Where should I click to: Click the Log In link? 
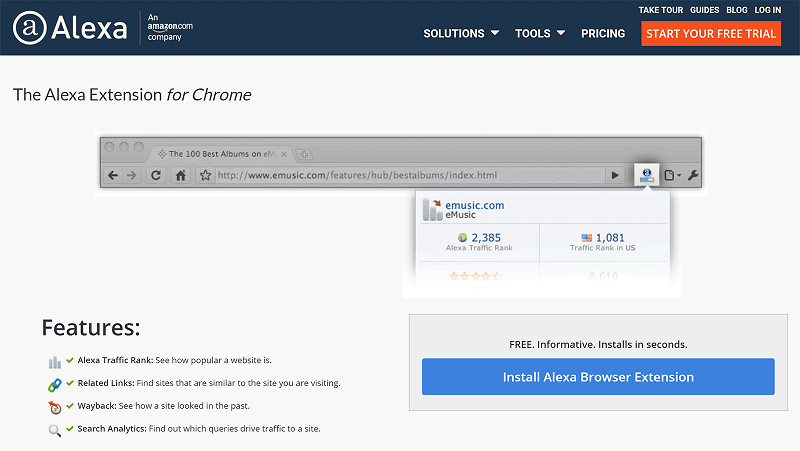pyautogui.click(x=767, y=10)
